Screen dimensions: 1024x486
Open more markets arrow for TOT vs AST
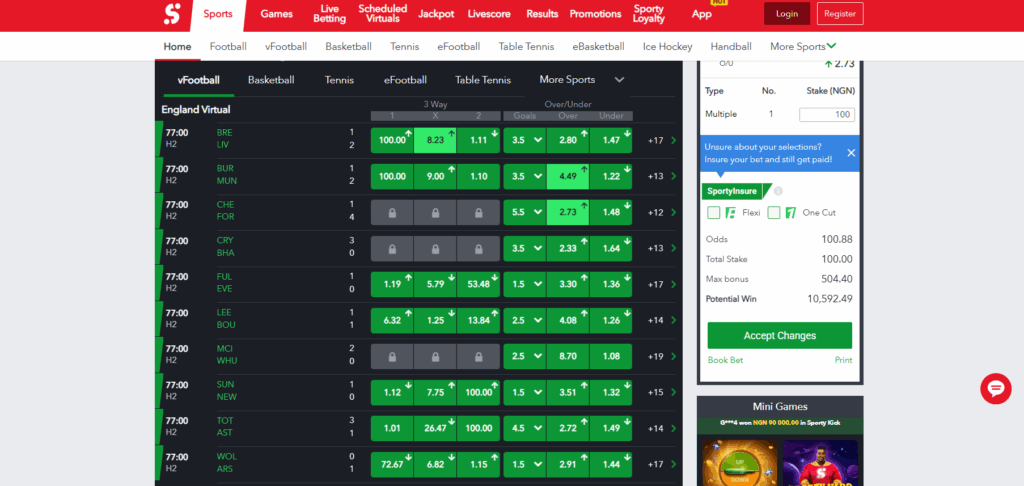click(x=673, y=429)
